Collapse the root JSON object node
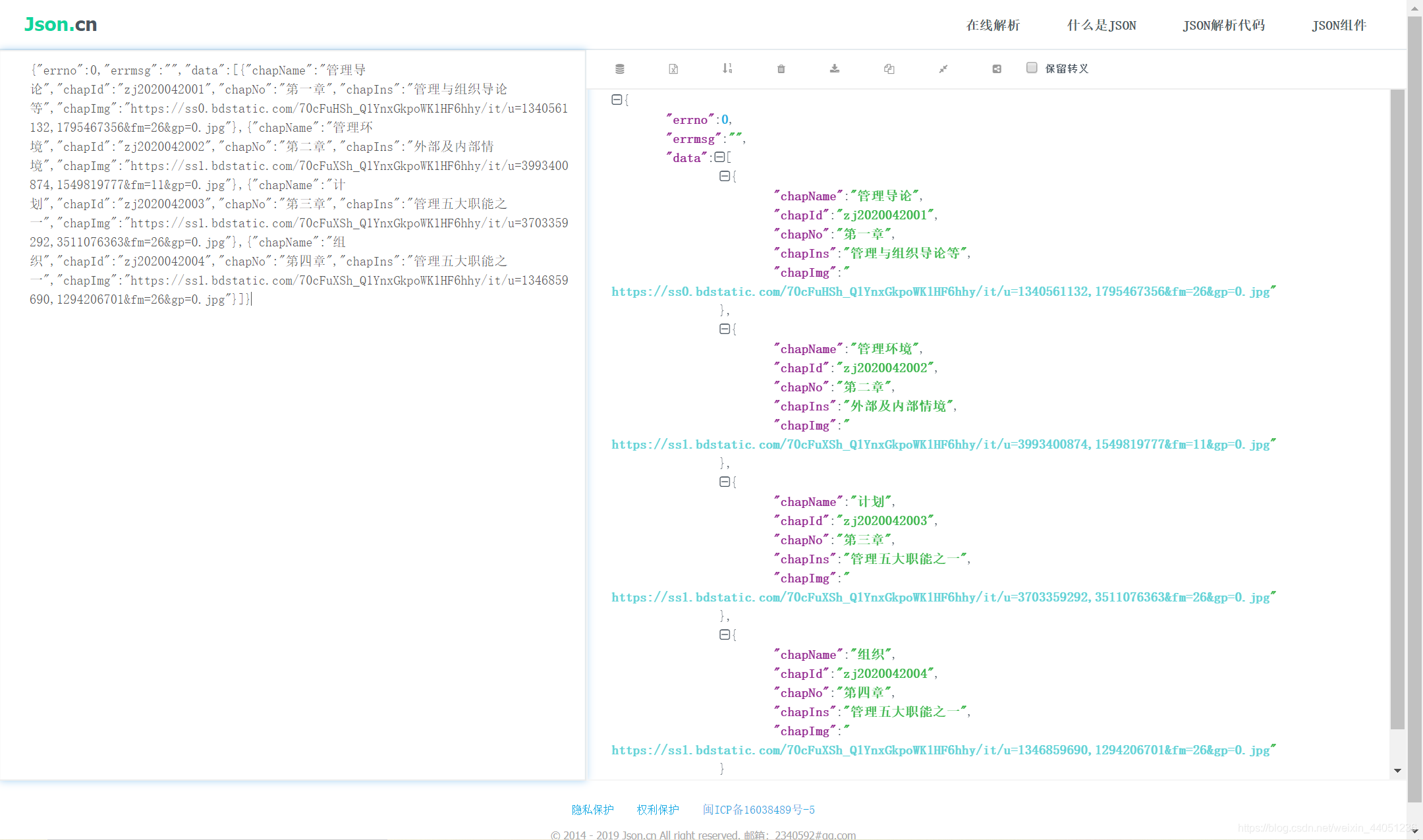Screen dimensions: 1423x840 point(617,99)
